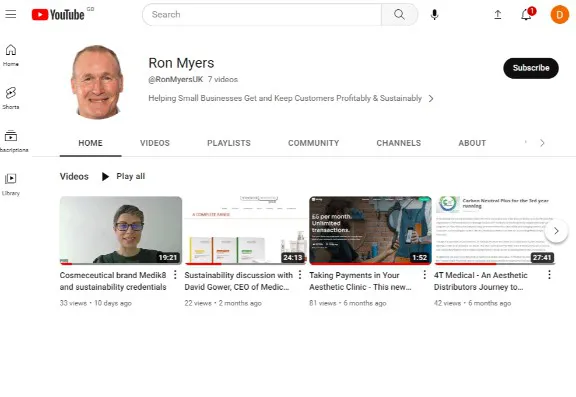Screen dimensions: 576x397
Task: Expand the channel description chevron
Action: [x=431, y=98]
